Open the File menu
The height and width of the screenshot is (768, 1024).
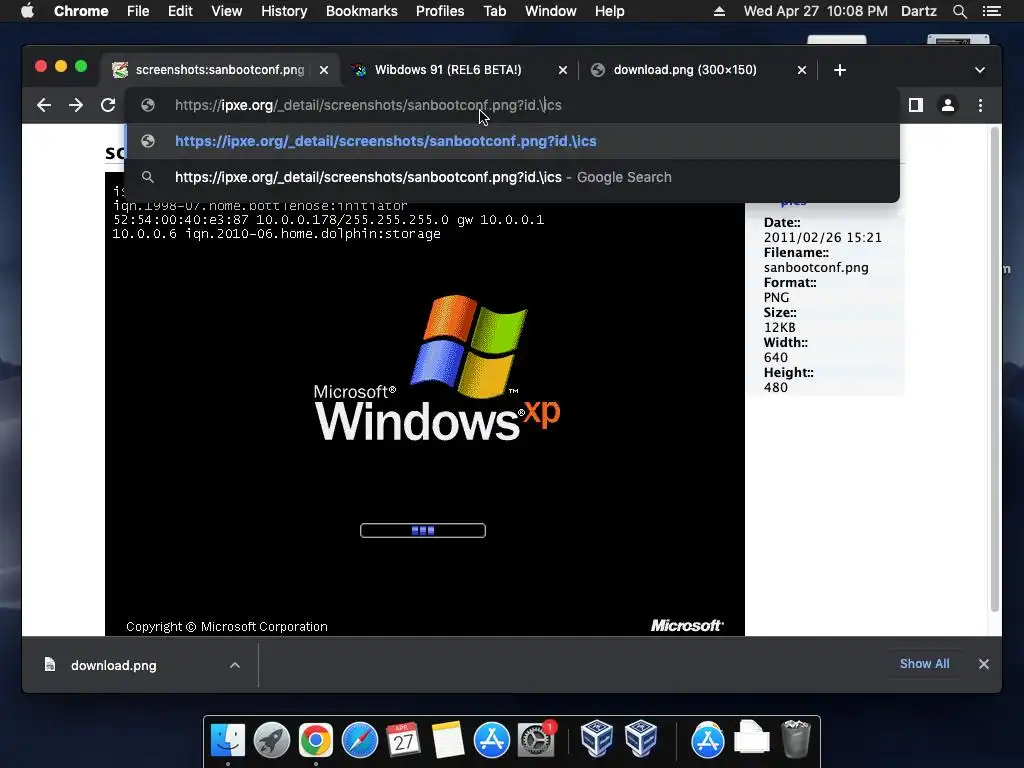click(x=138, y=11)
